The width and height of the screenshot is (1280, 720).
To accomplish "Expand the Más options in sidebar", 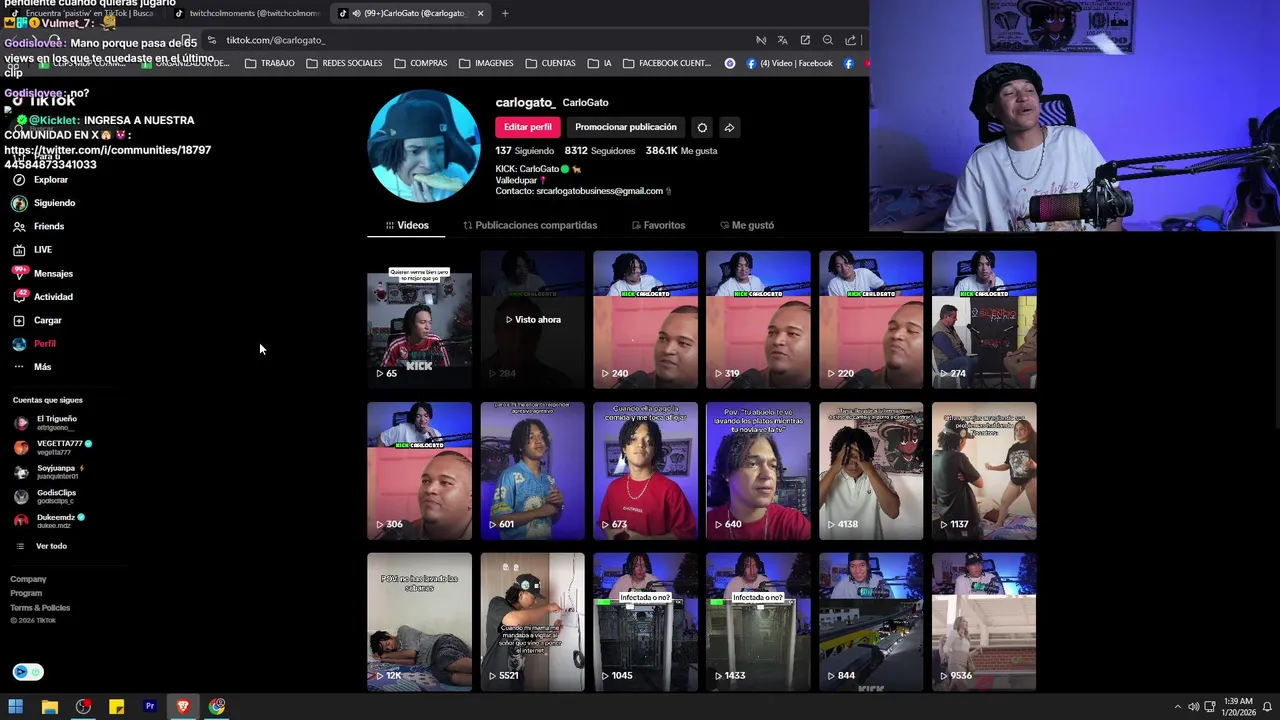I will (x=42, y=367).
